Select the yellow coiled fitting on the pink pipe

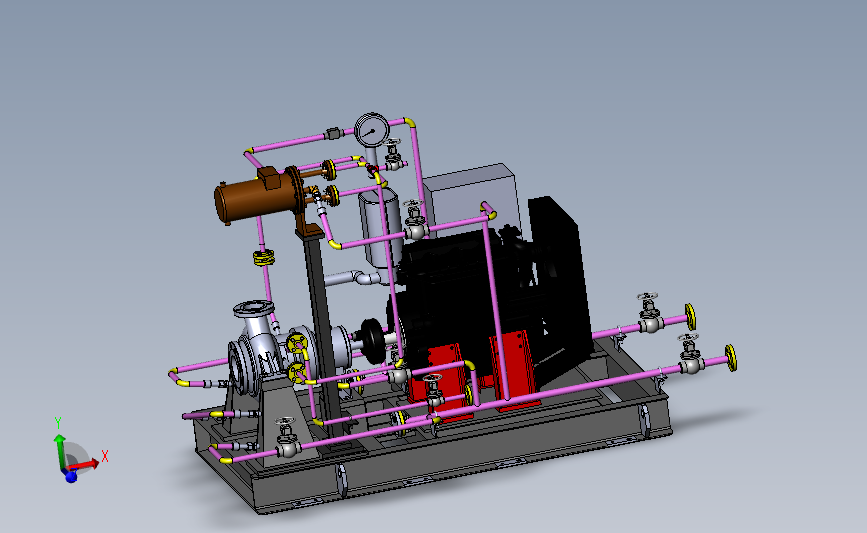(x=264, y=258)
